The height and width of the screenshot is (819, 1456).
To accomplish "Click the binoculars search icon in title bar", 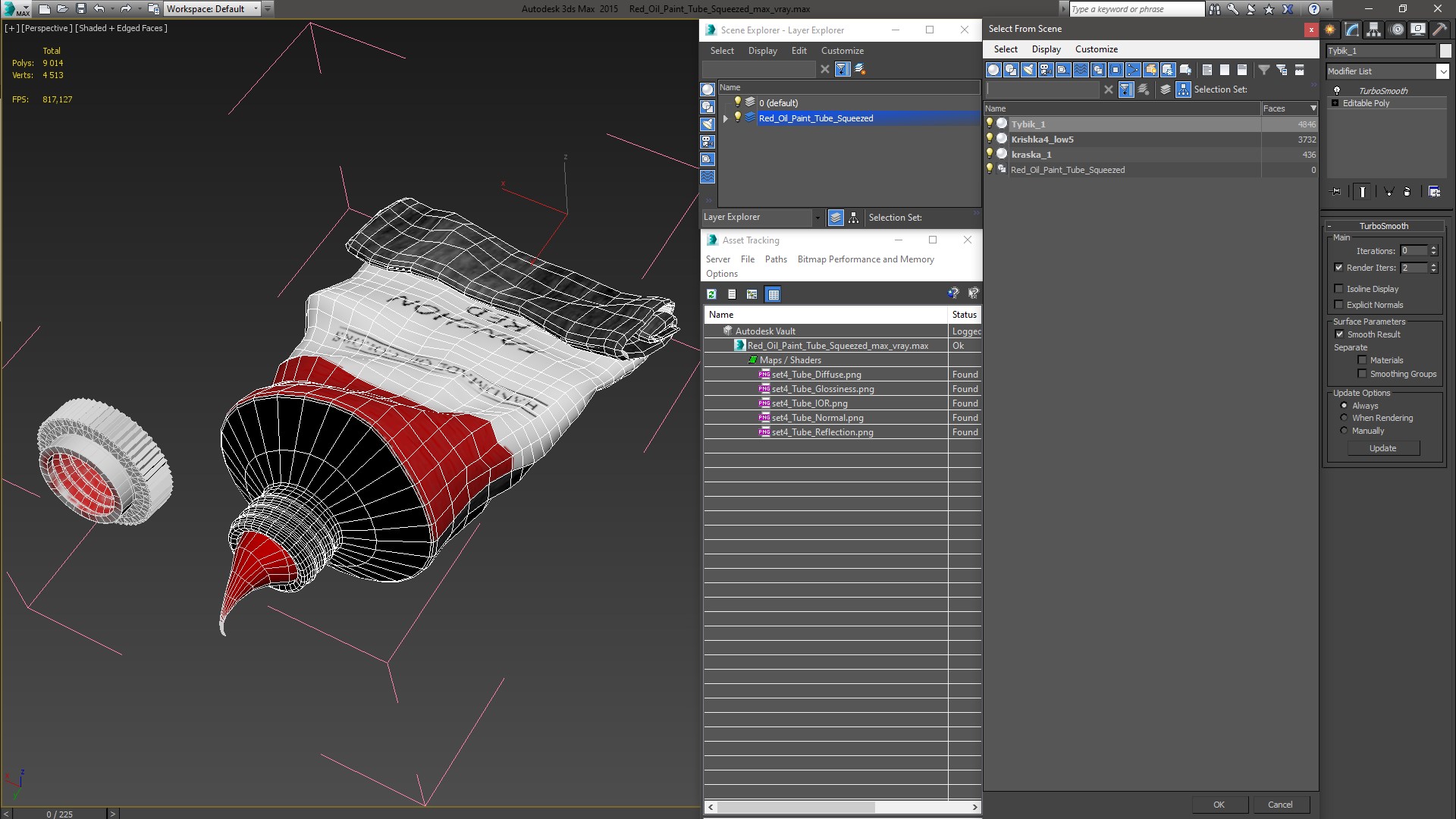I will click(1215, 9).
